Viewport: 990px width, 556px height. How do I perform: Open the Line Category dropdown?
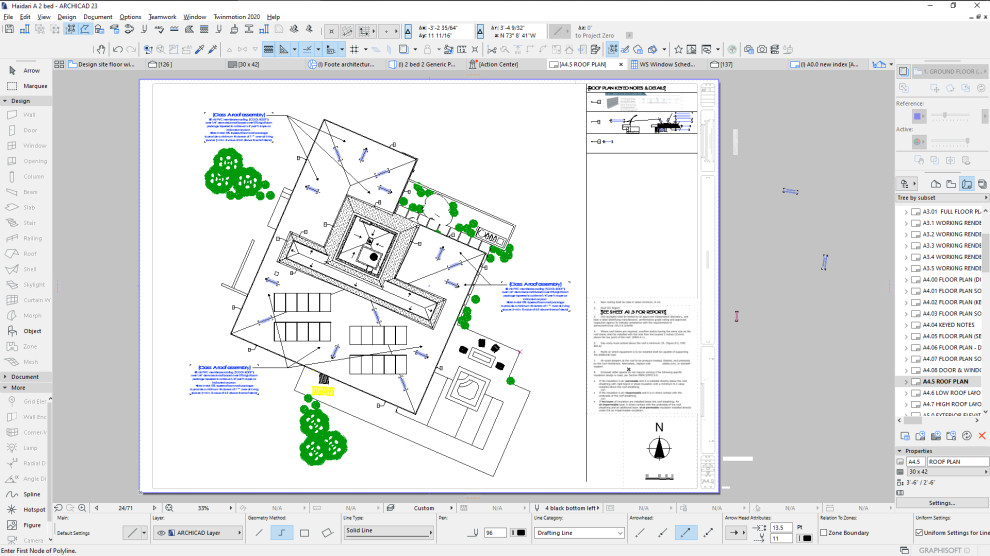coord(580,533)
